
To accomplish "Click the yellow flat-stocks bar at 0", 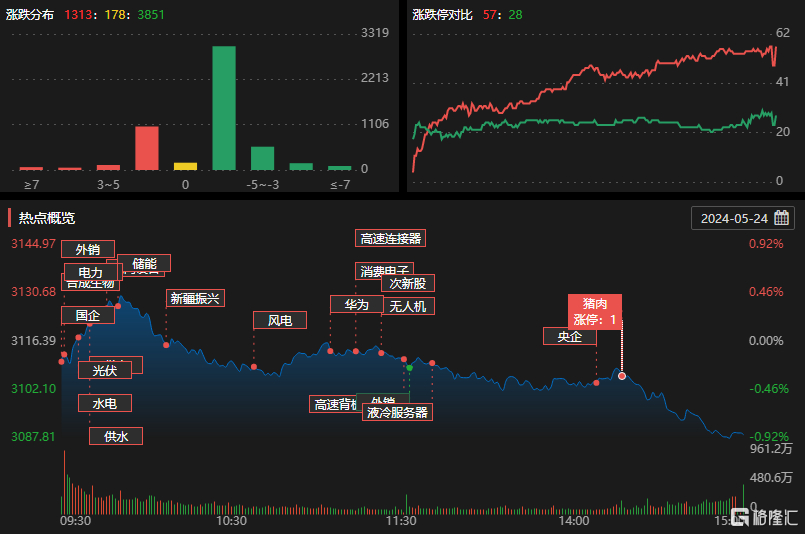I will tap(185, 166).
